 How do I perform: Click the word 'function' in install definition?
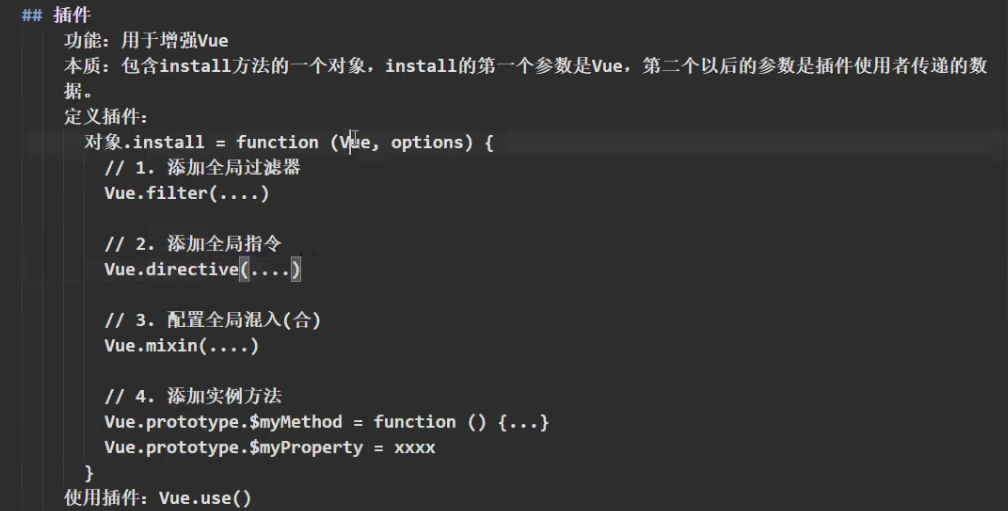[x=277, y=142]
